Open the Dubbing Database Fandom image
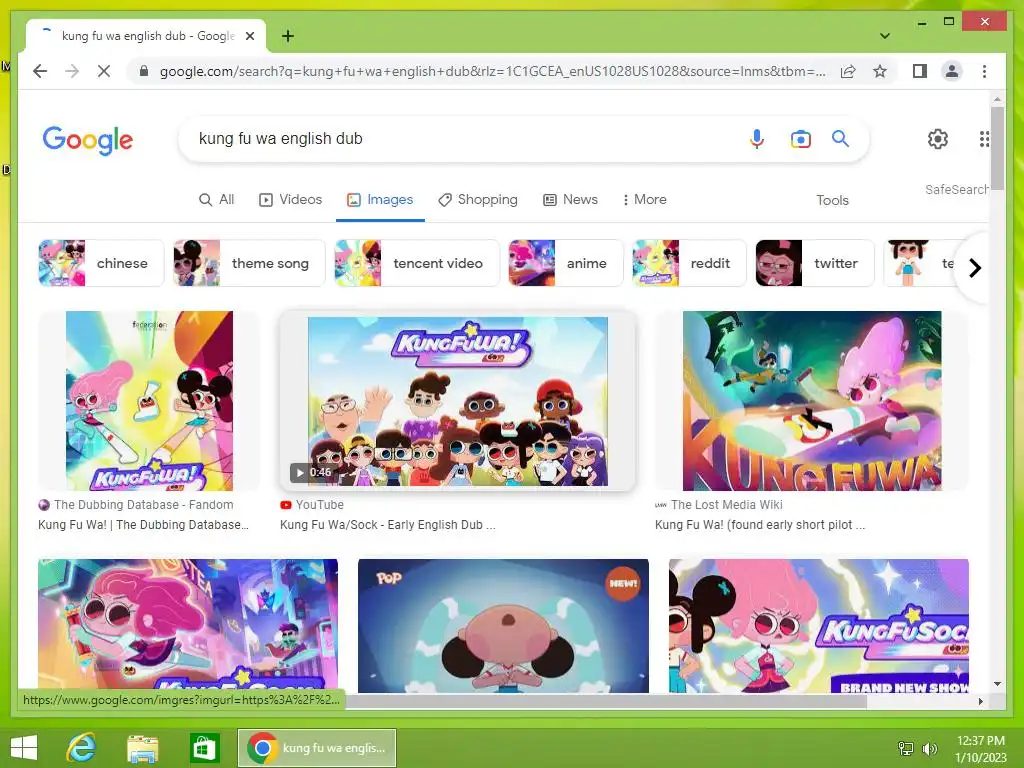 coord(149,401)
